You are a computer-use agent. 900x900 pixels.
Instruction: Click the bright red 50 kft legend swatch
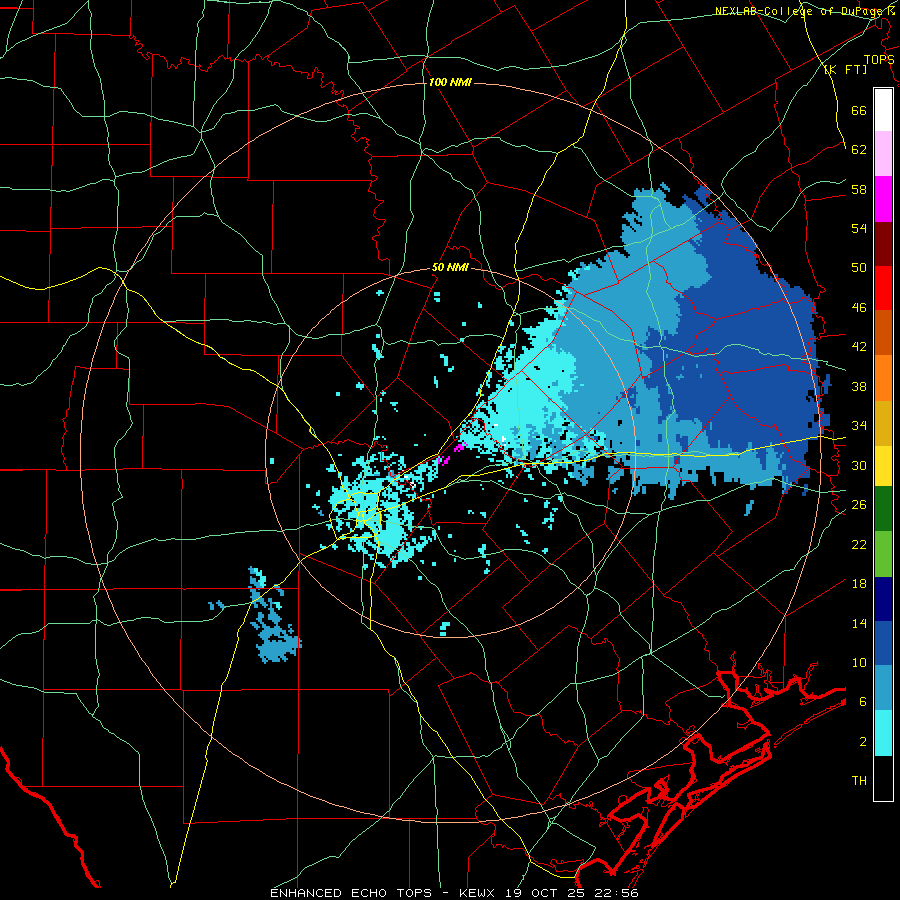[x=883, y=288]
